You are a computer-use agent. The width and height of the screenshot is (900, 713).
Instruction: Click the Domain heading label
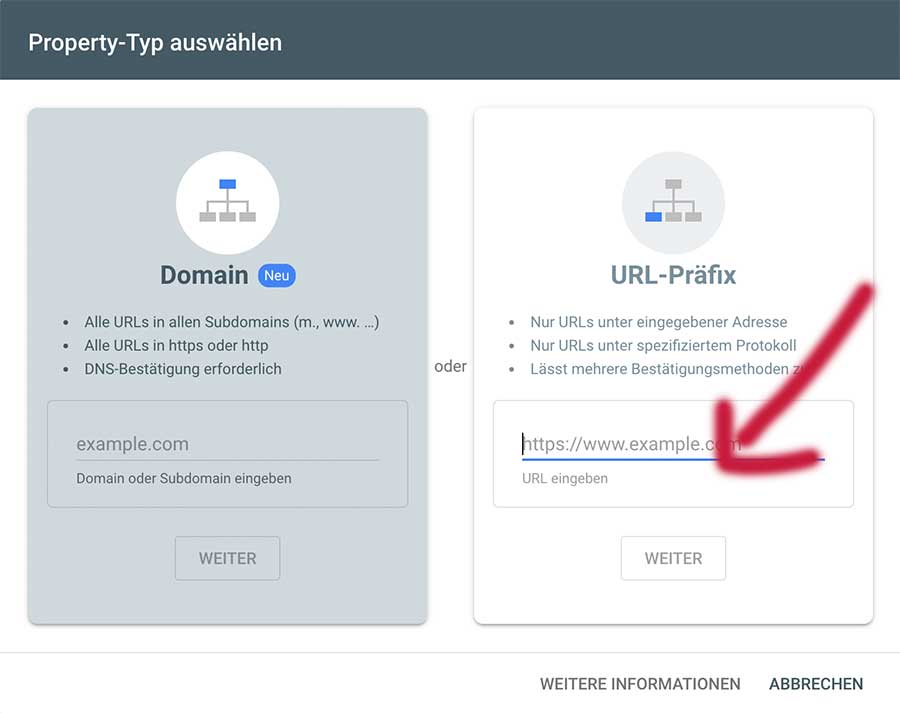pos(203,274)
